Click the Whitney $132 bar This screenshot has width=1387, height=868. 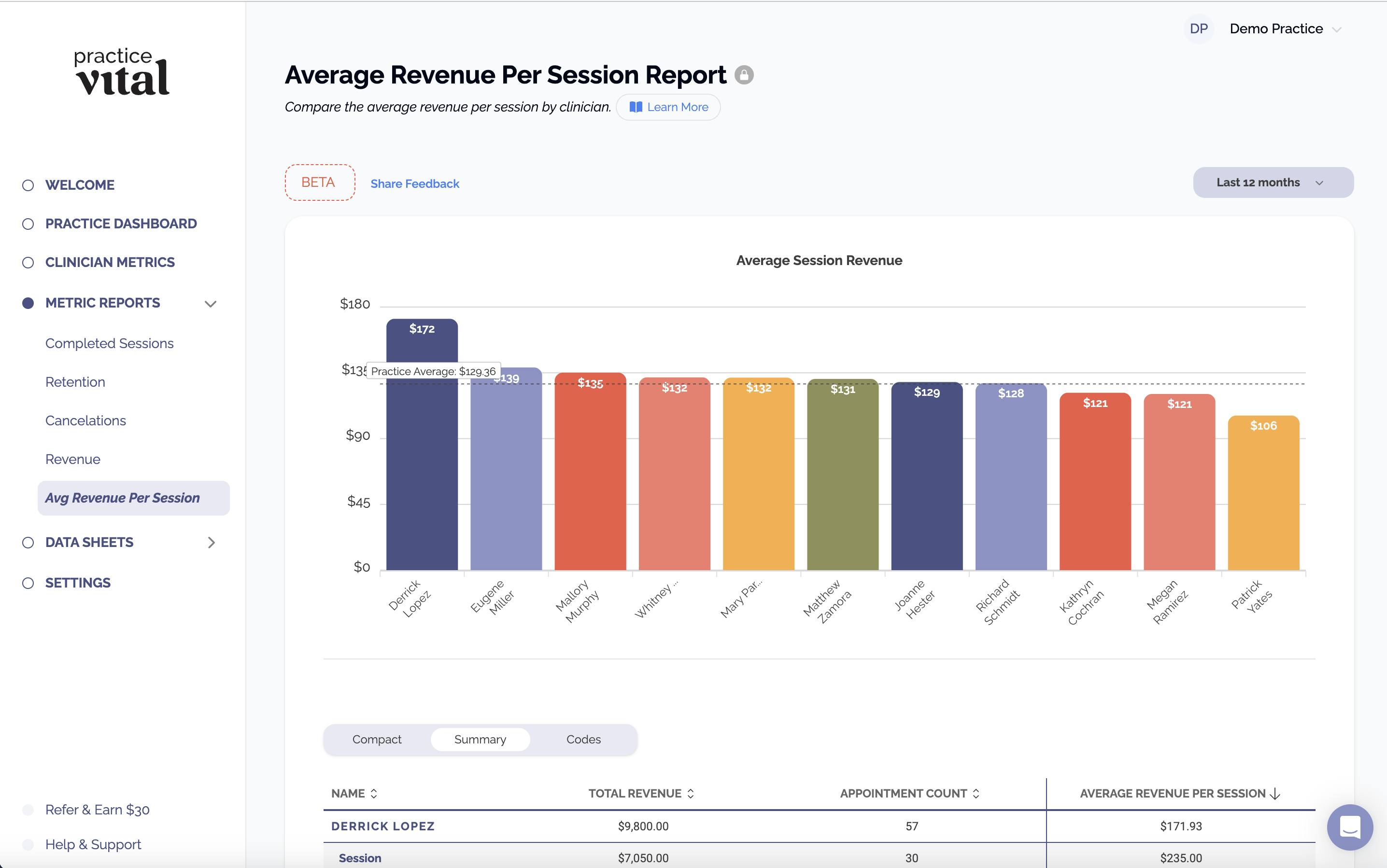click(674, 474)
